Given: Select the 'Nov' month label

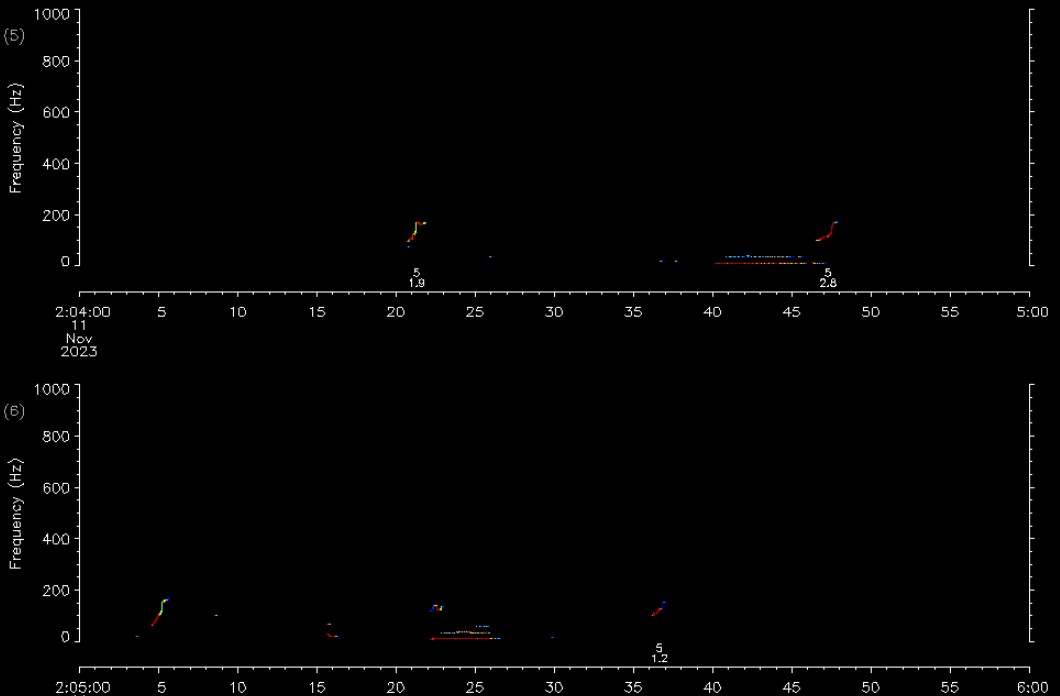Looking at the screenshot, I should (79, 339).
